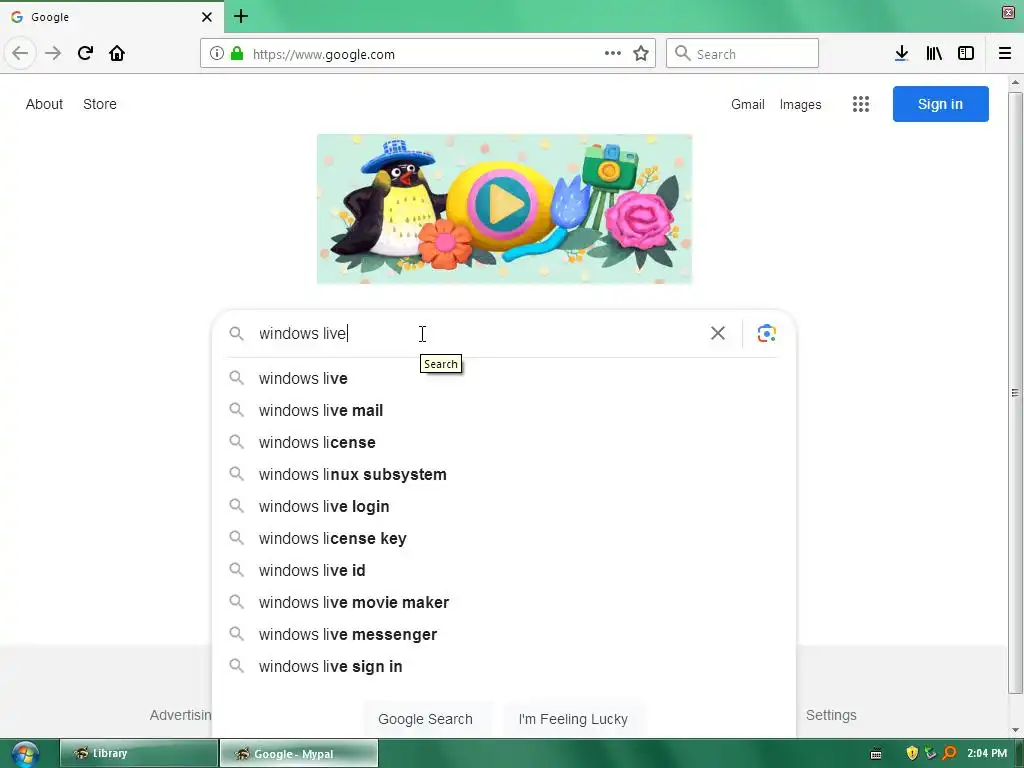
Task: Click the forward navigation arrow
Action: [x=53, y=53]
